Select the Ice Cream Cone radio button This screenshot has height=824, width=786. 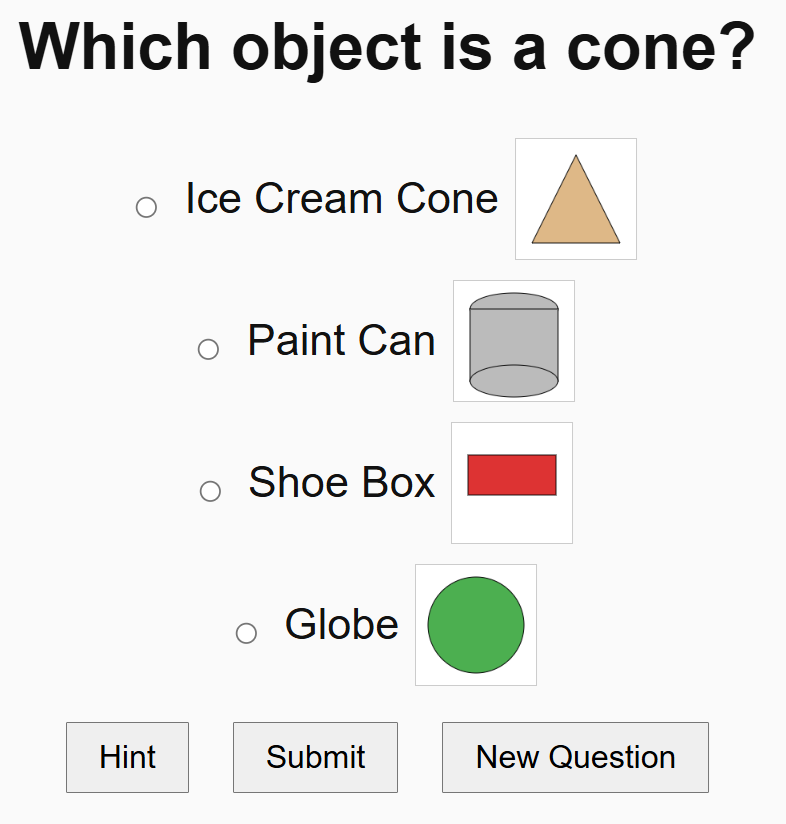coord(146,207)
